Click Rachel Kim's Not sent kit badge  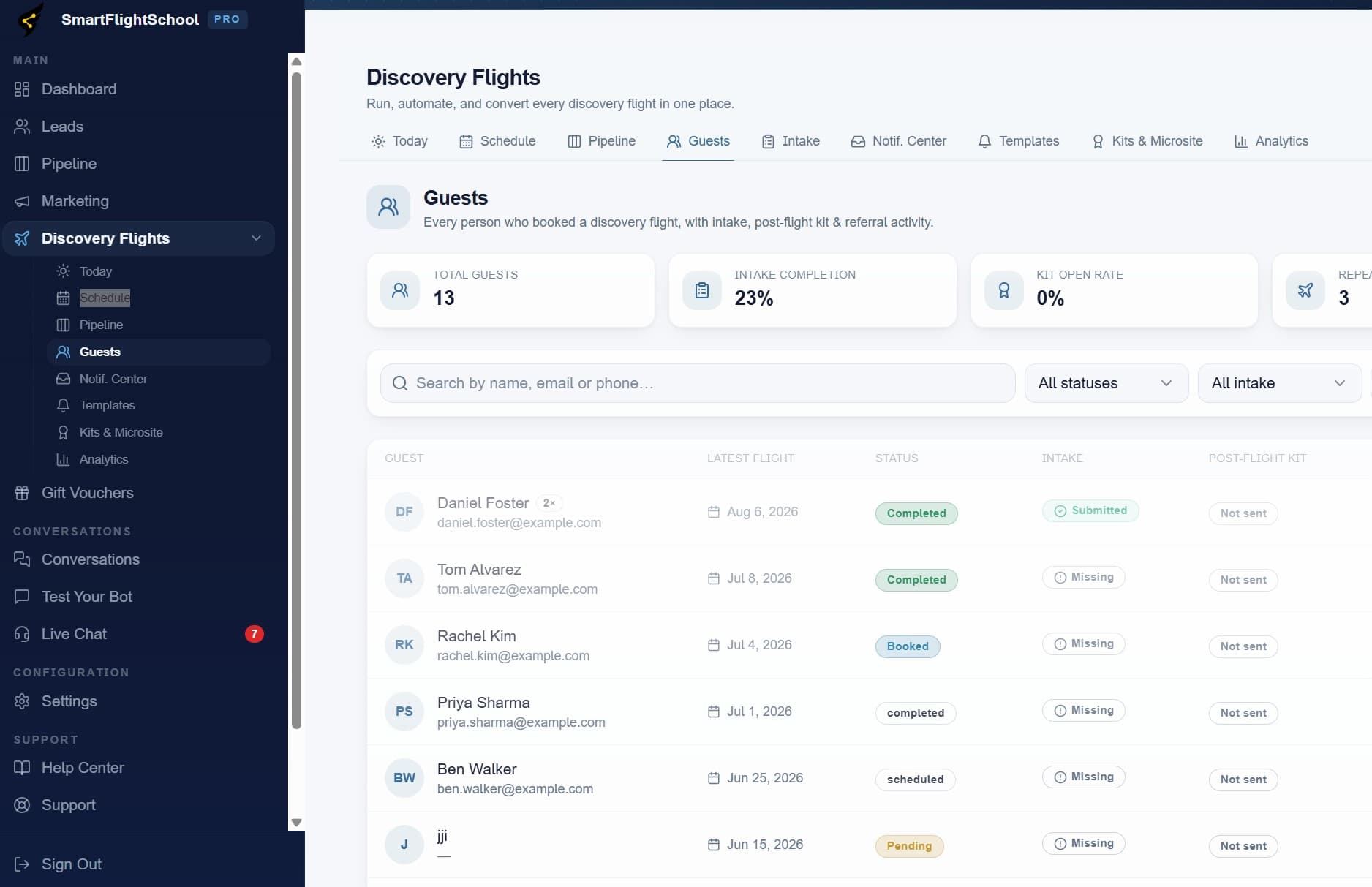1243,646
